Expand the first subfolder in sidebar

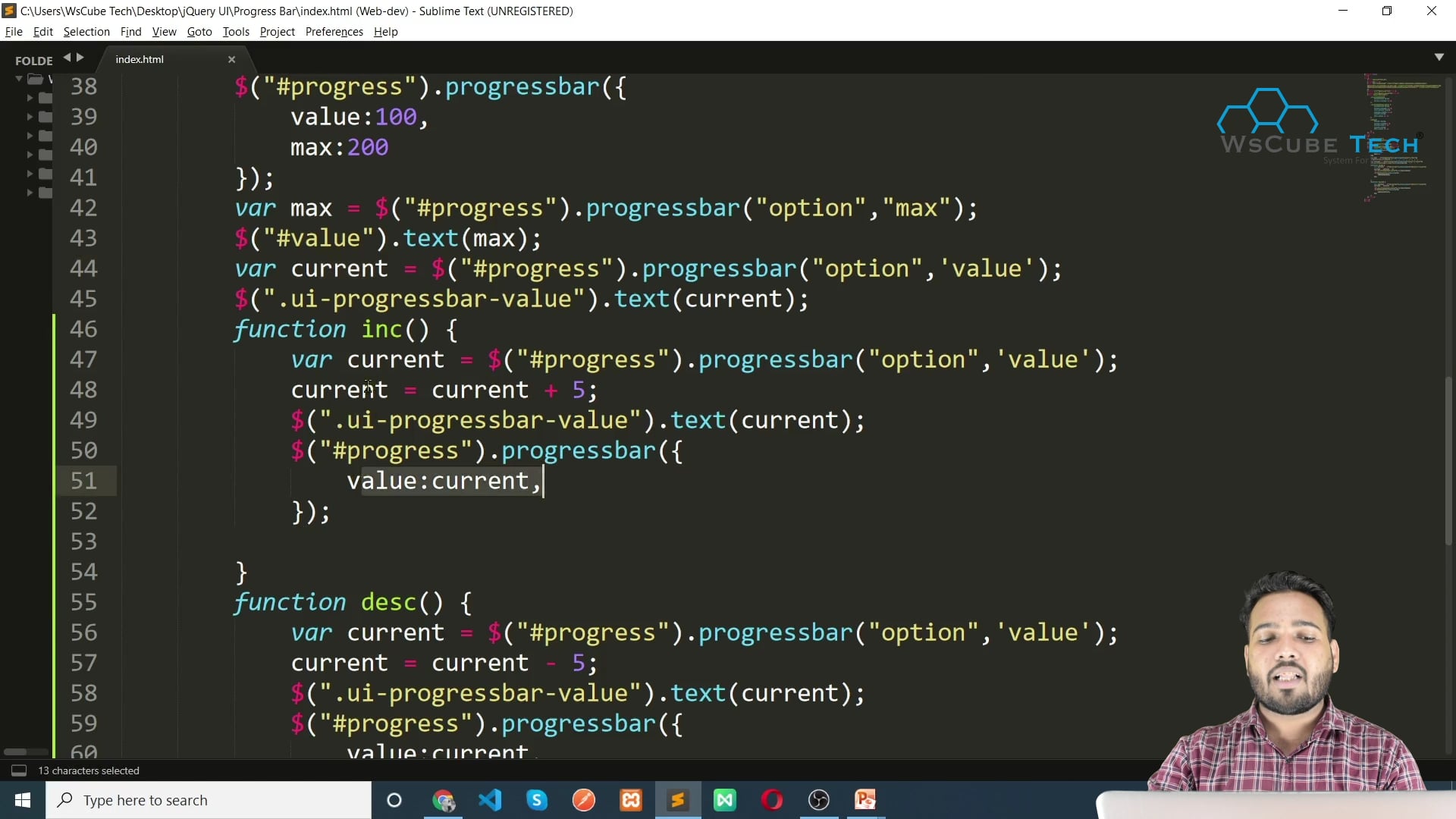pos(30,98)
